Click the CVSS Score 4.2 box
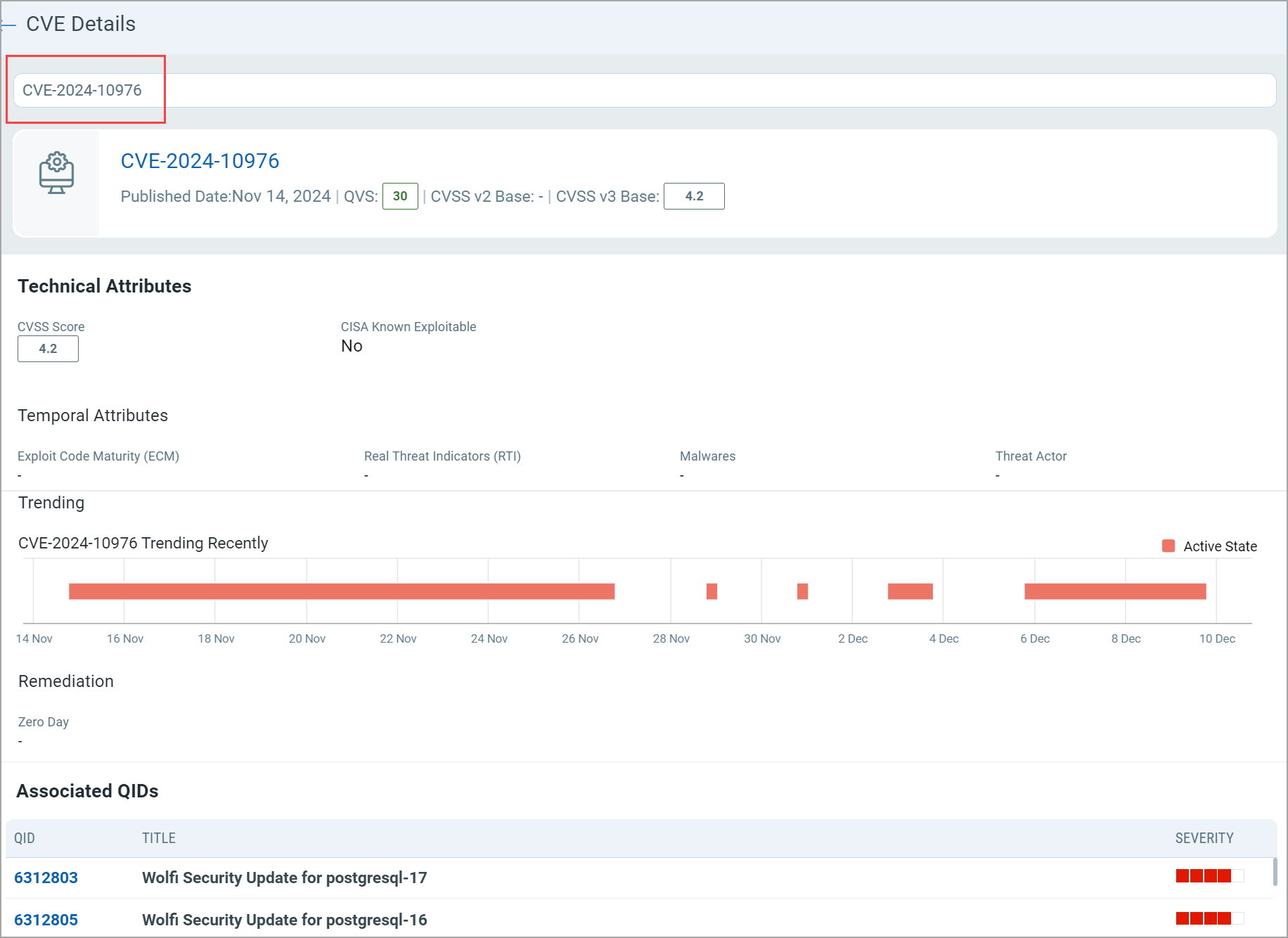The image size is (1288, 938). pyautogui.click(x=48, y=349)
